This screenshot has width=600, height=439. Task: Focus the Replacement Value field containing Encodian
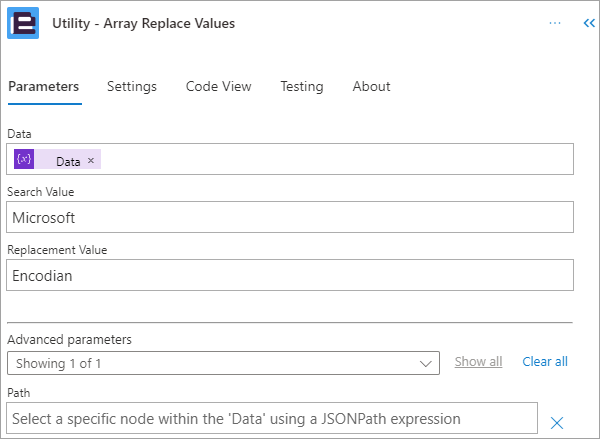[290, 275]
